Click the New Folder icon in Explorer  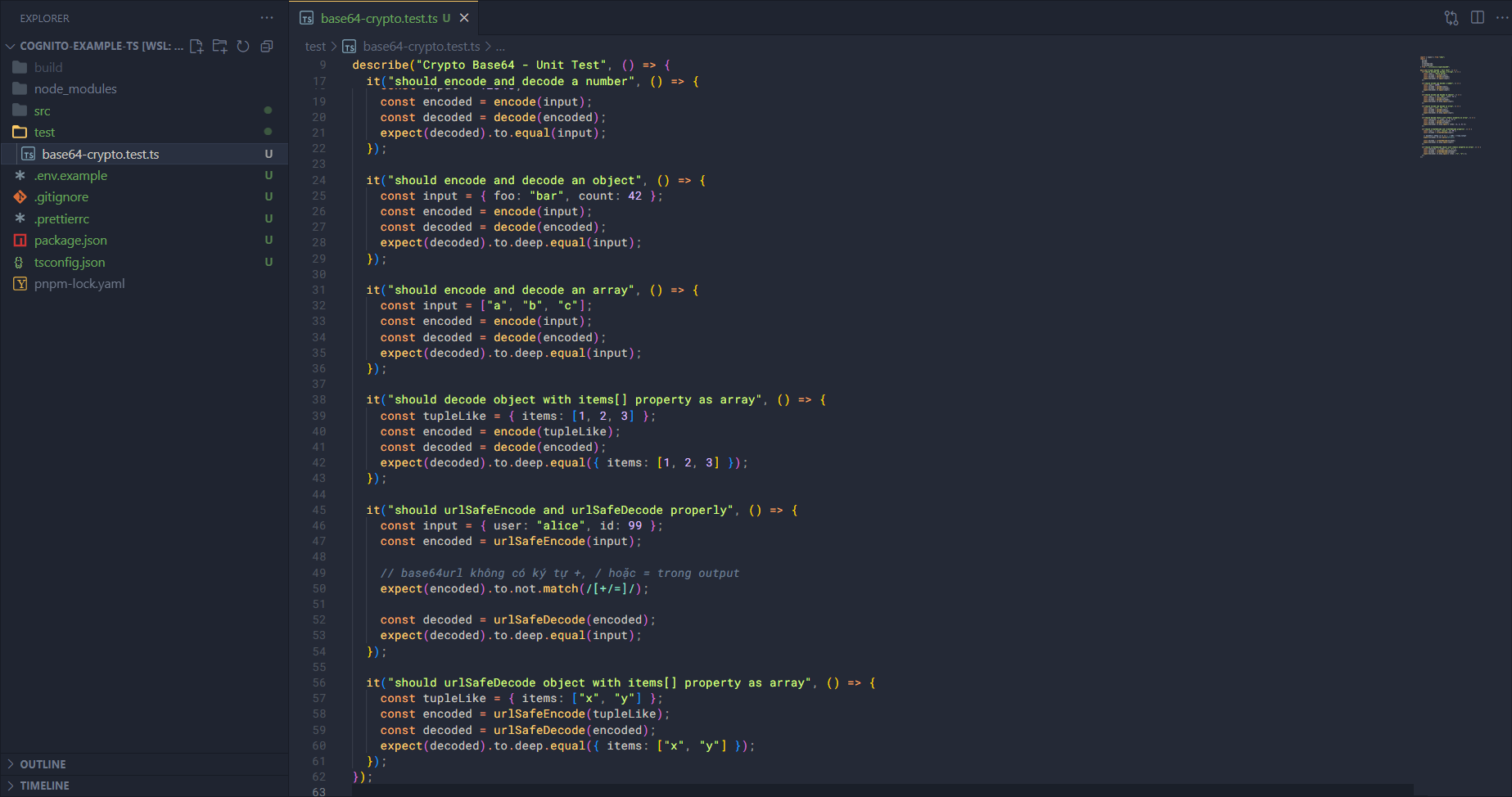tap(219, 47)
